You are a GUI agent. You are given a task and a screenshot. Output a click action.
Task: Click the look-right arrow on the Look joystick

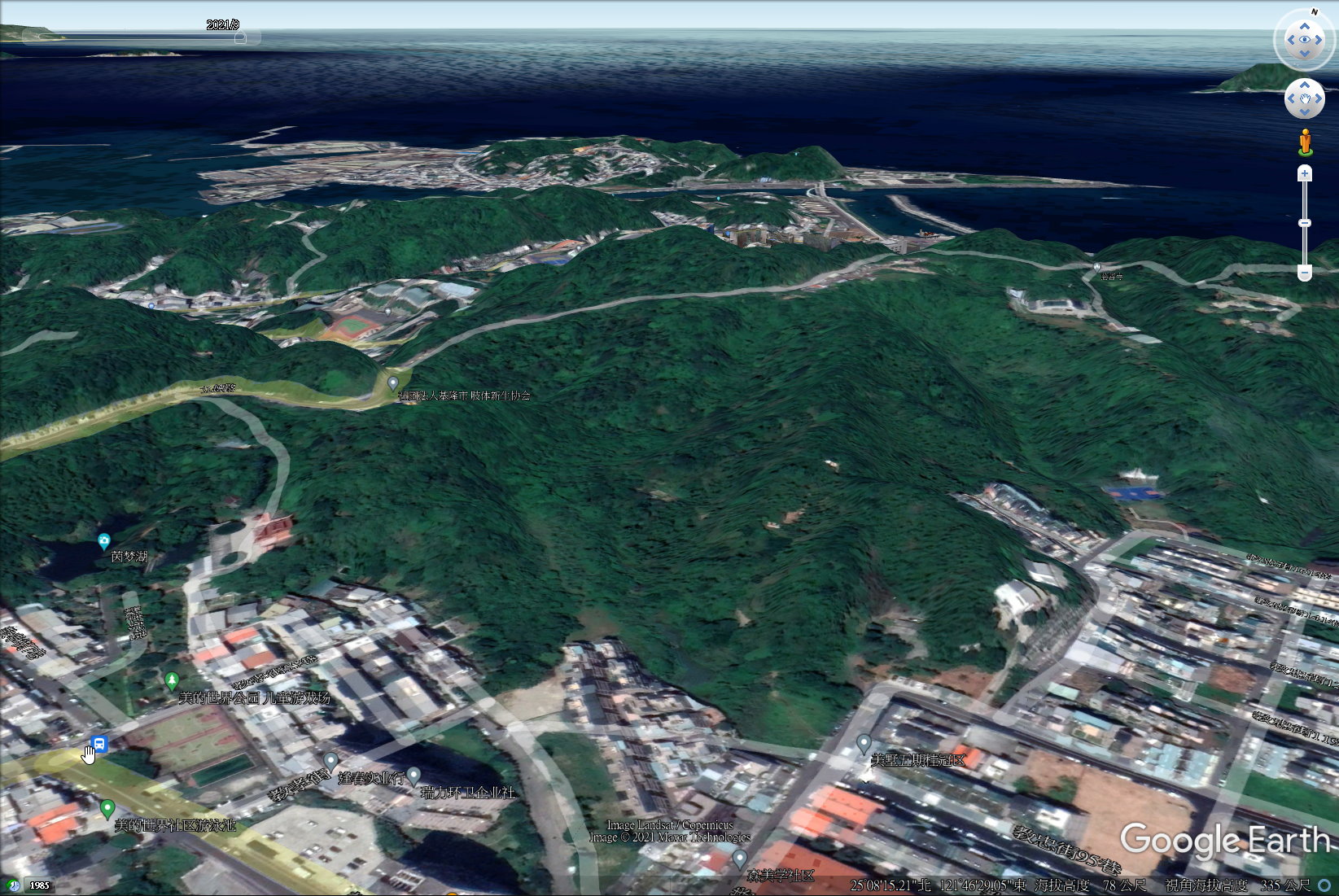(1319, 40)
